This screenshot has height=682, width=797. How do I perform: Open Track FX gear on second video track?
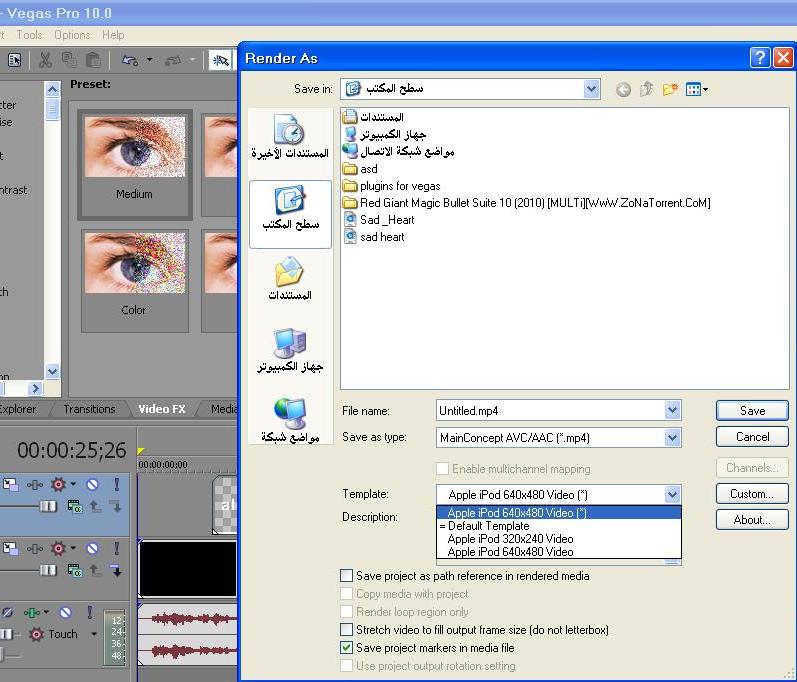coord(58,548)
